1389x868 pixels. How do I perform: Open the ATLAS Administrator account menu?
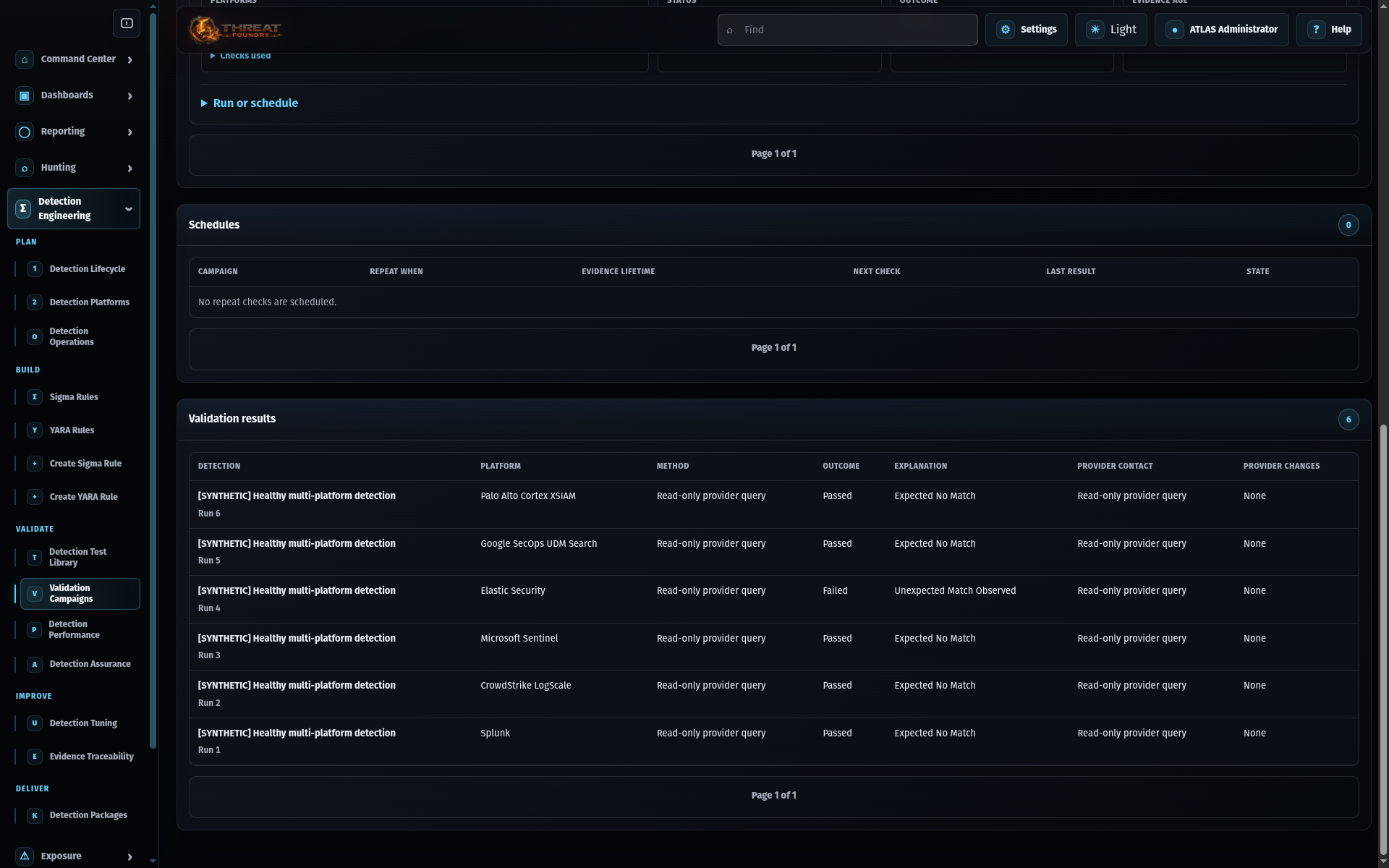[x=1221, y=30]
